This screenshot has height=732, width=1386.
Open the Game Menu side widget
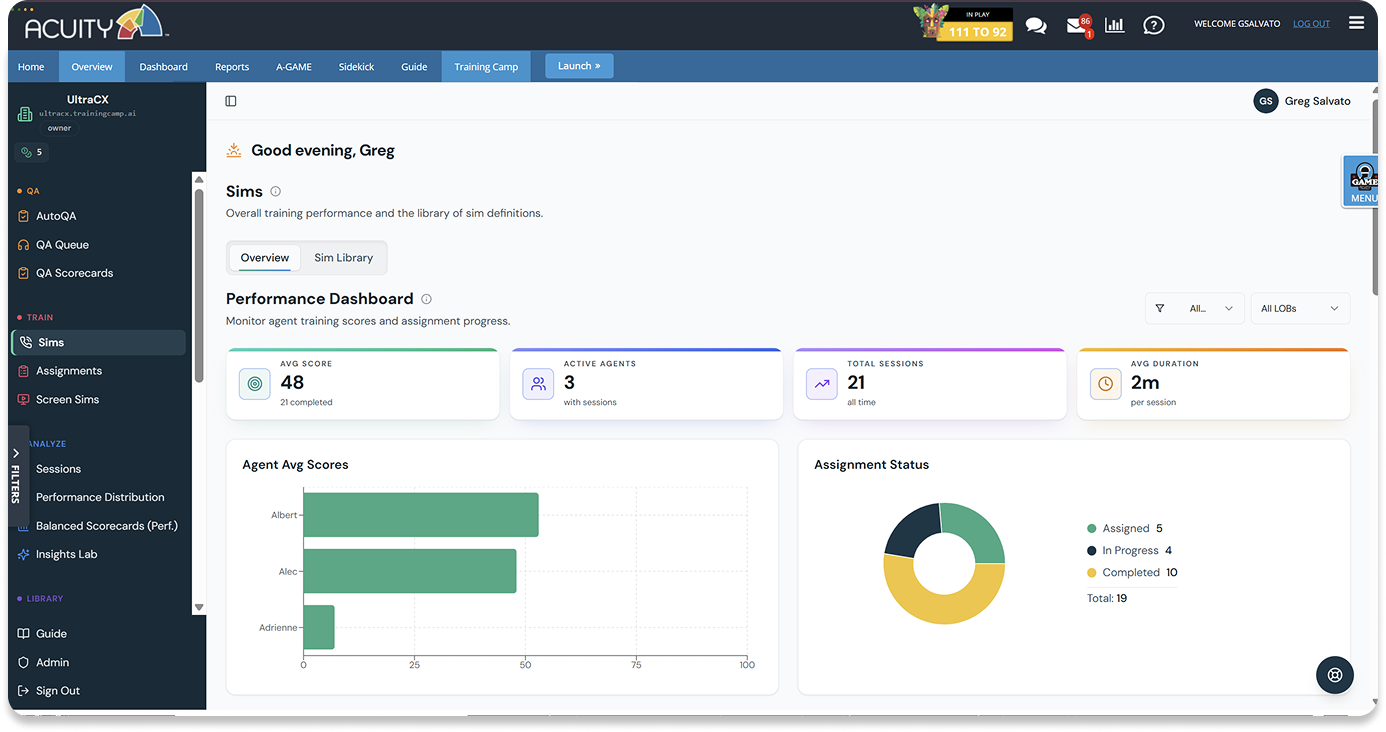point(1362,181)
